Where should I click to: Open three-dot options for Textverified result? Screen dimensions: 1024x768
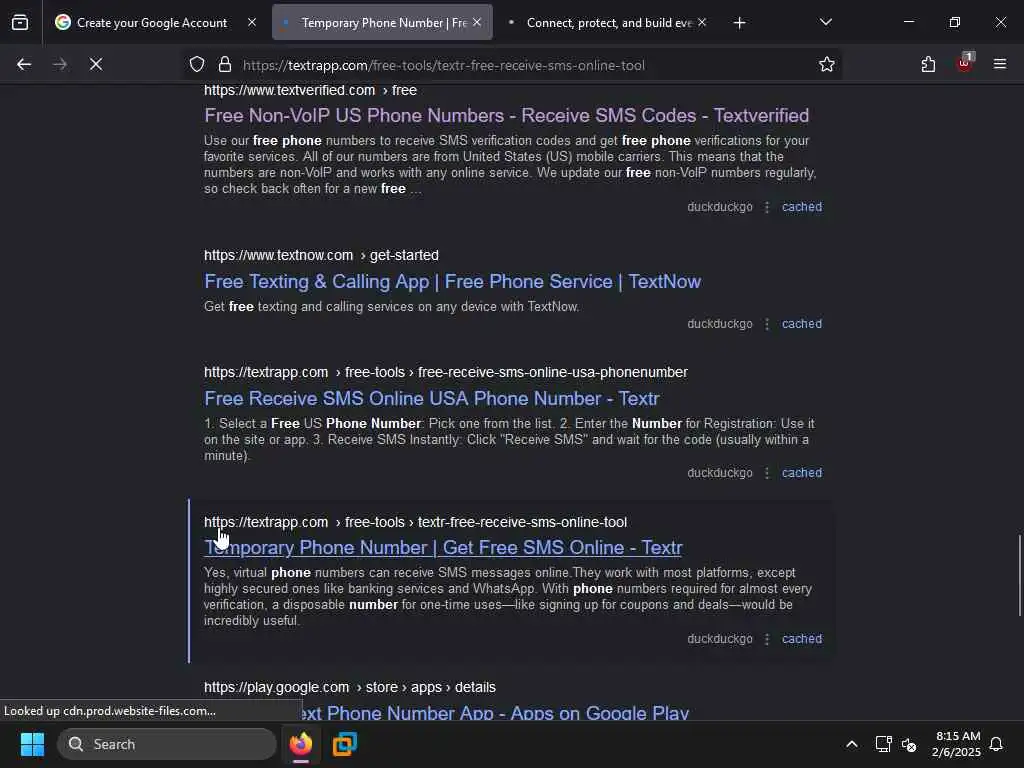click(x=767, y=207)
